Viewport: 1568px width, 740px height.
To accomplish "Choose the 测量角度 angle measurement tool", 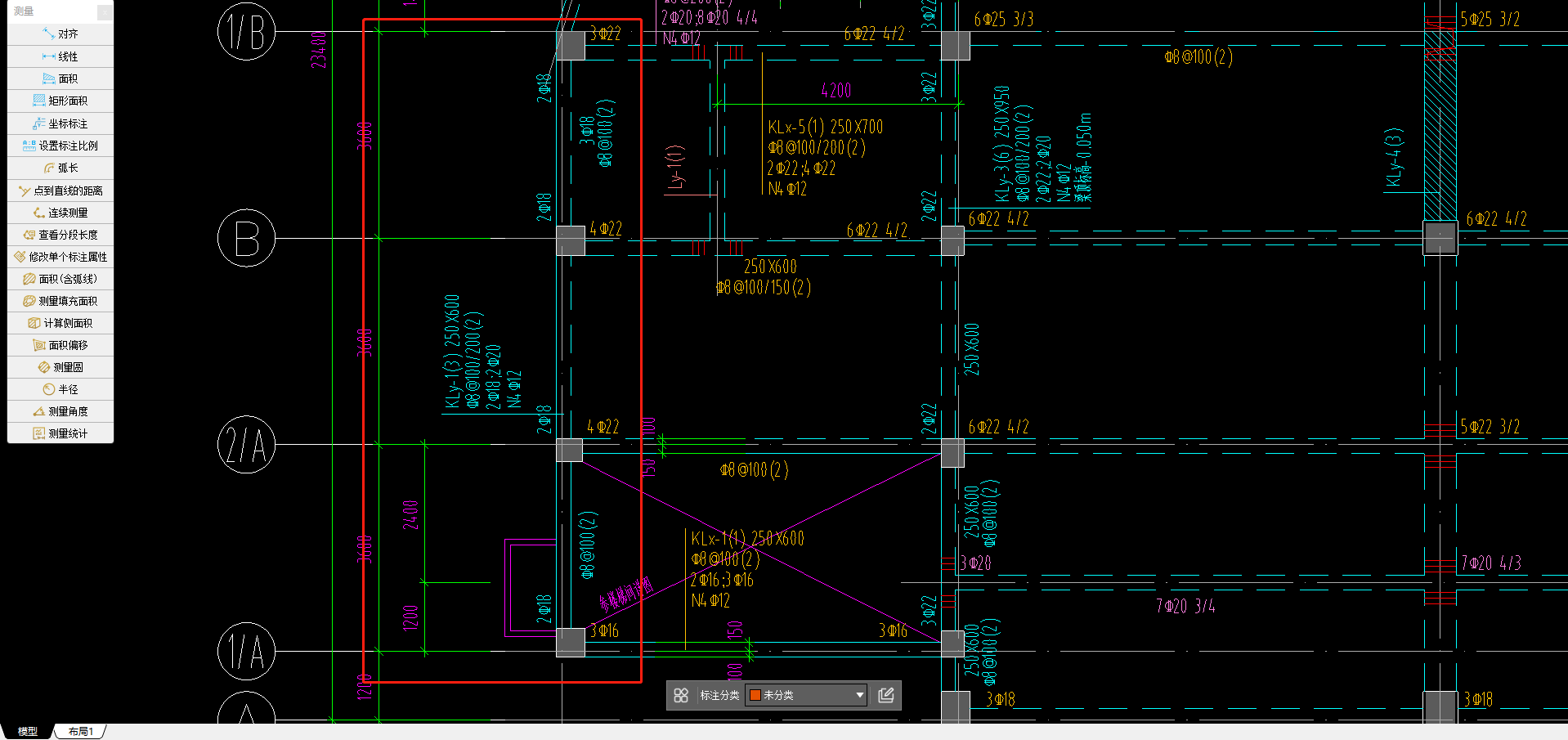I will [x=60, y=411].
